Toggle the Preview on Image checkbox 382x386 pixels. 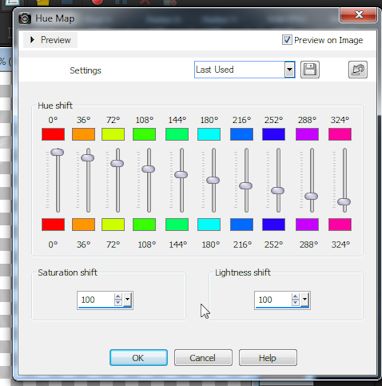click(x=287, y=40)
